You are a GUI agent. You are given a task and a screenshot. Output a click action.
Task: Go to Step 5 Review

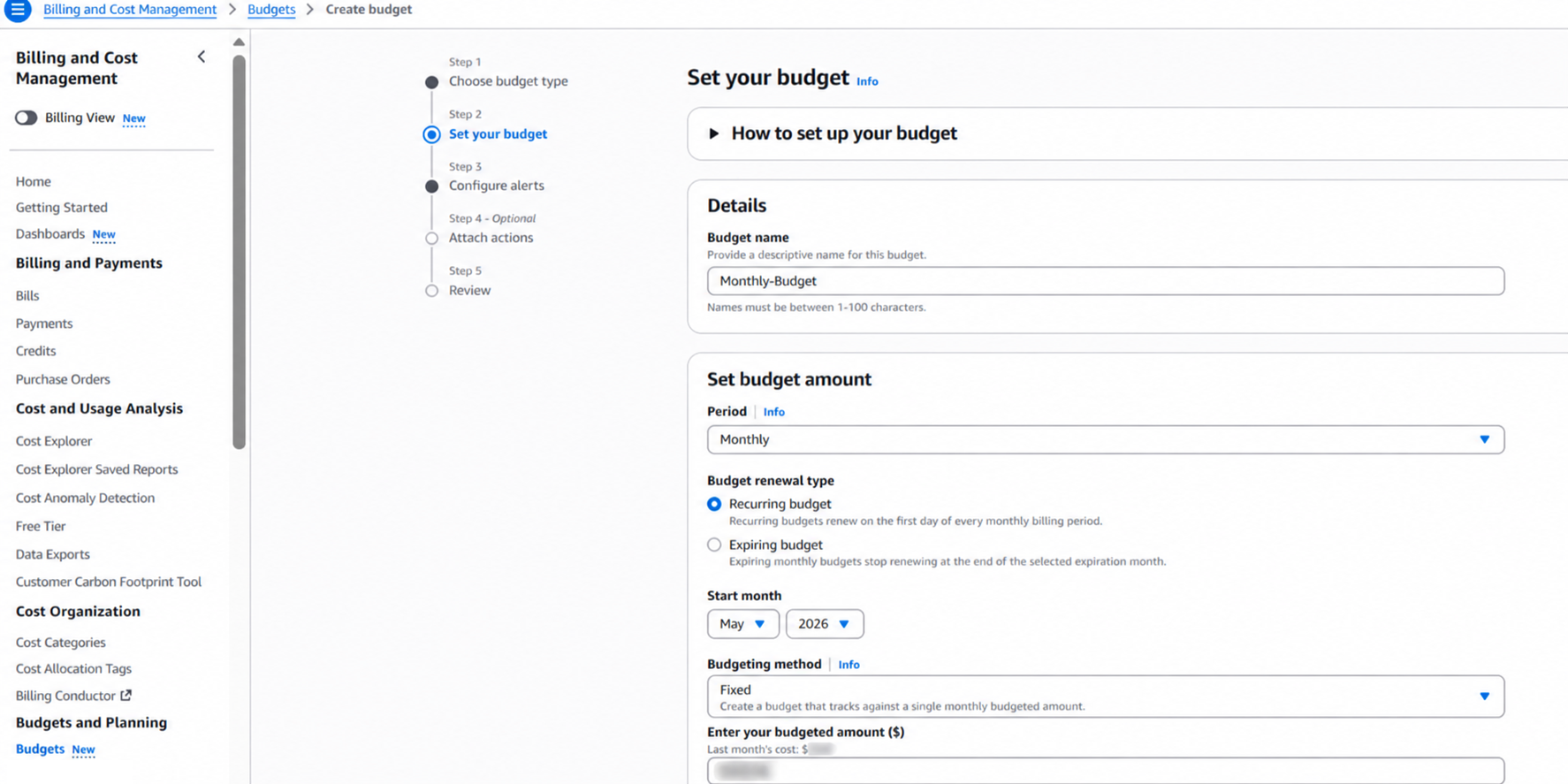pos(469,290)
